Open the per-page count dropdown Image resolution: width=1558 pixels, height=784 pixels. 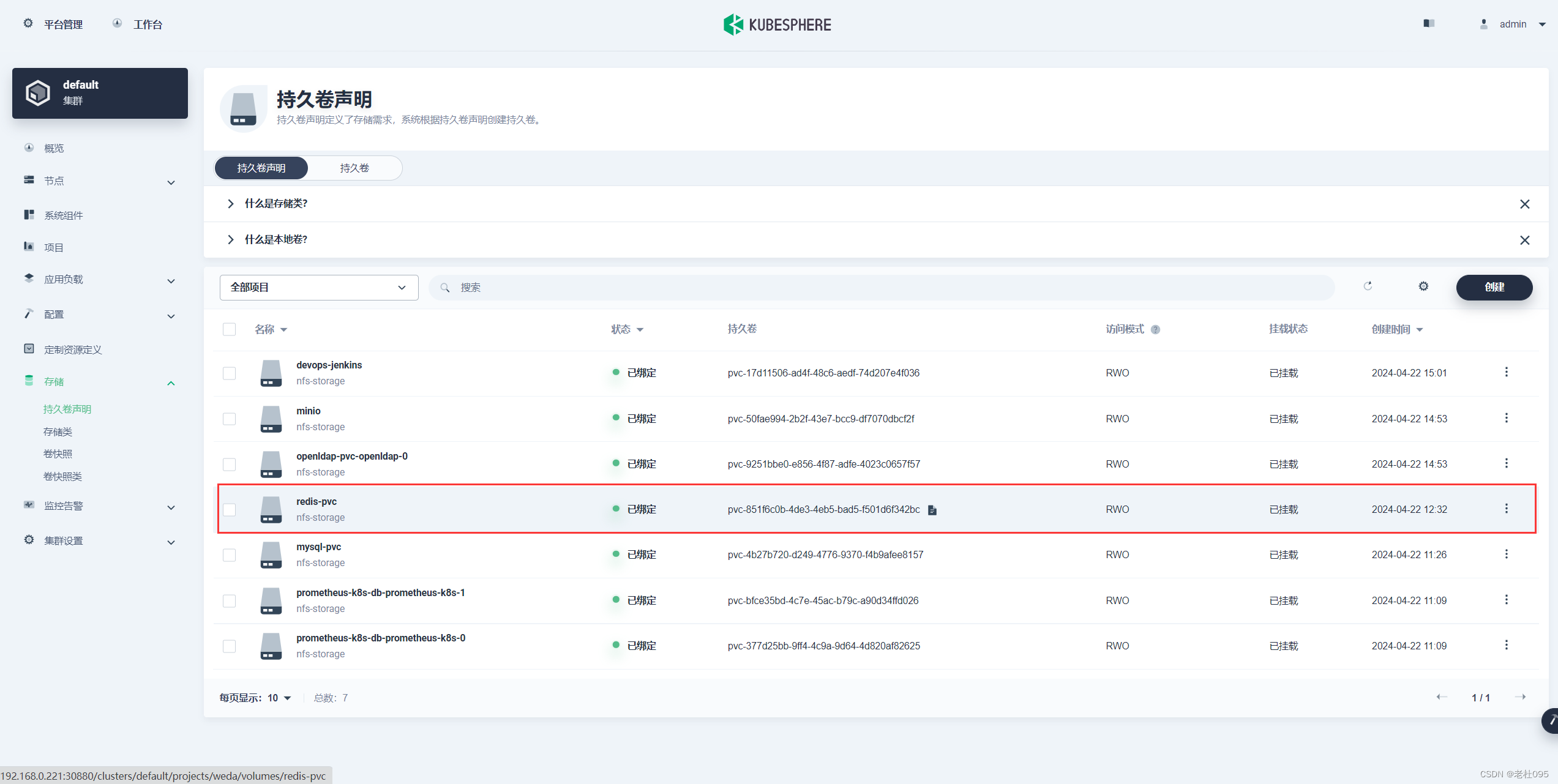click(x=279, y=698)
